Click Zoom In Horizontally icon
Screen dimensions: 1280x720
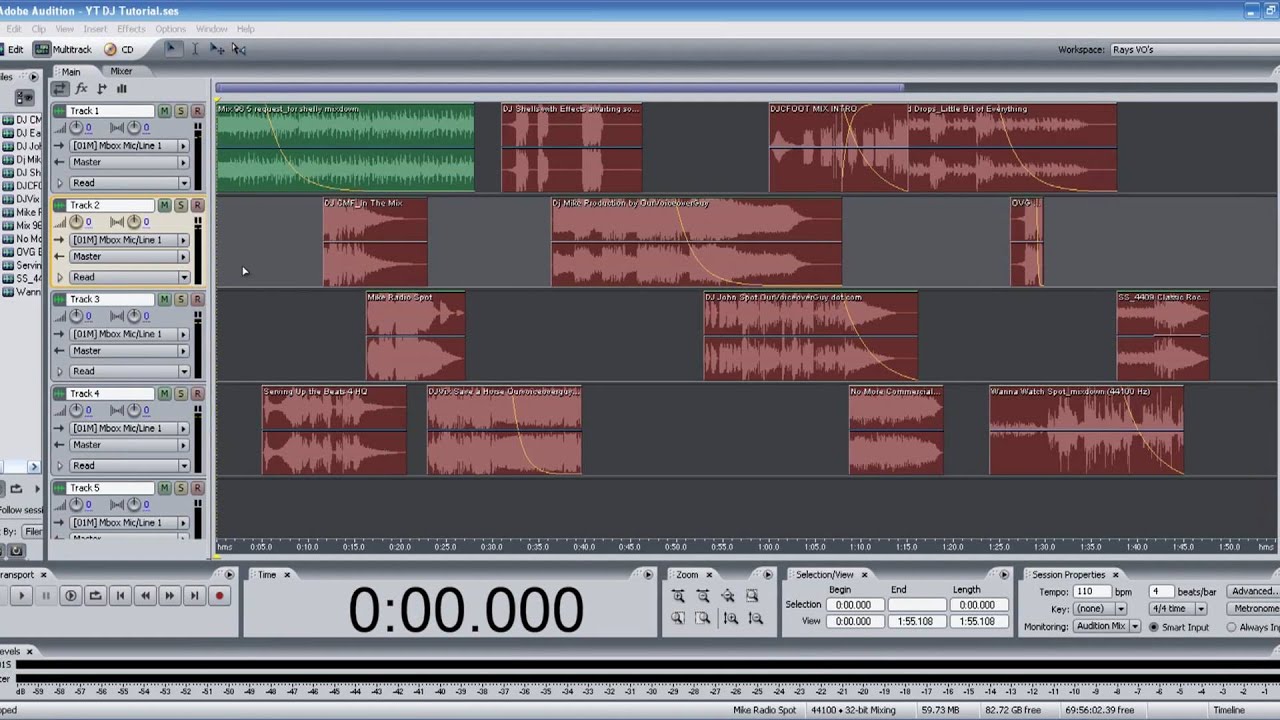coord(678,596)
